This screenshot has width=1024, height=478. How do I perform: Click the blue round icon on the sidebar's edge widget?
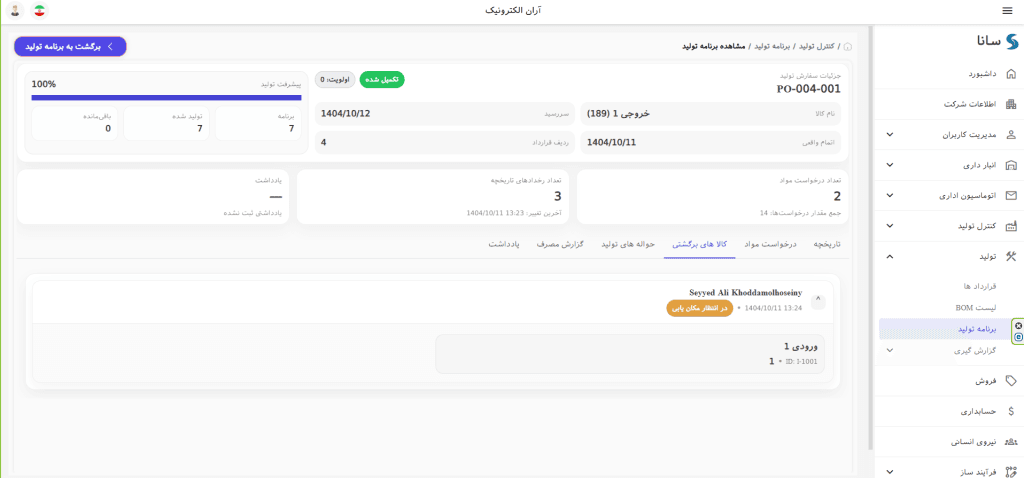pyautogui.click(x=1018, y=336)
